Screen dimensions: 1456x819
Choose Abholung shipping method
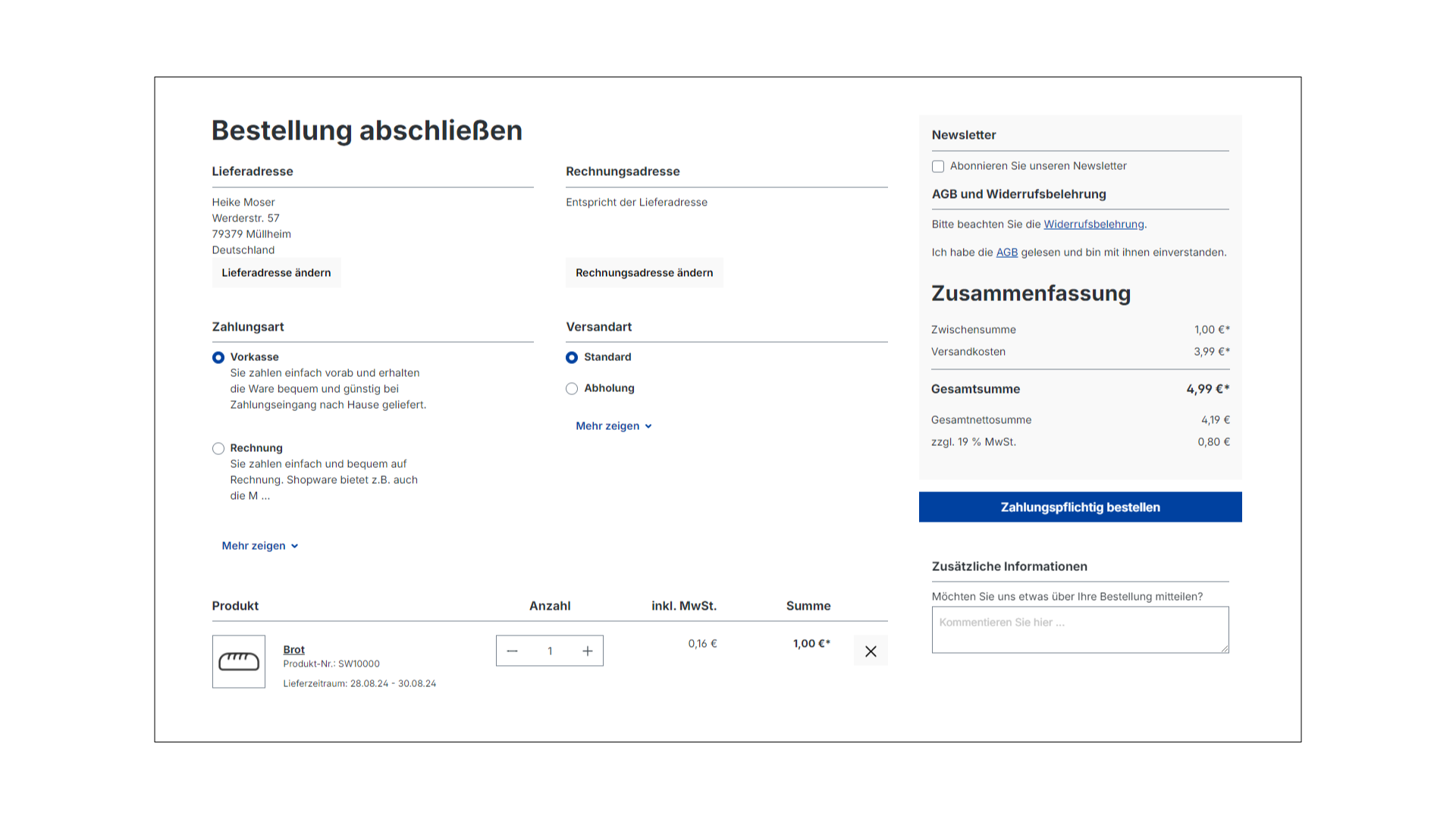572,388
